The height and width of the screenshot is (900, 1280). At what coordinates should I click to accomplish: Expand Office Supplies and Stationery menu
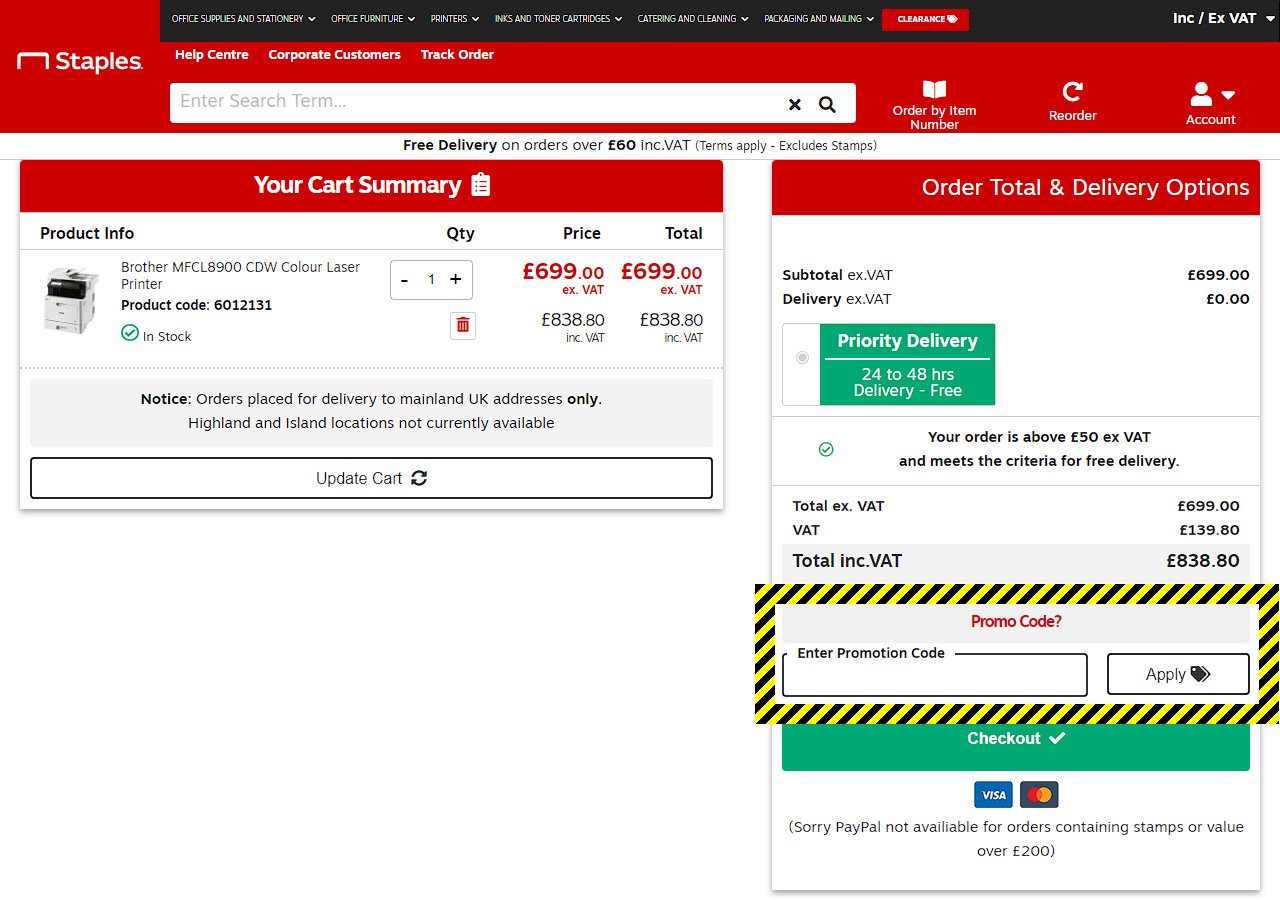click(x=243, y=19)
